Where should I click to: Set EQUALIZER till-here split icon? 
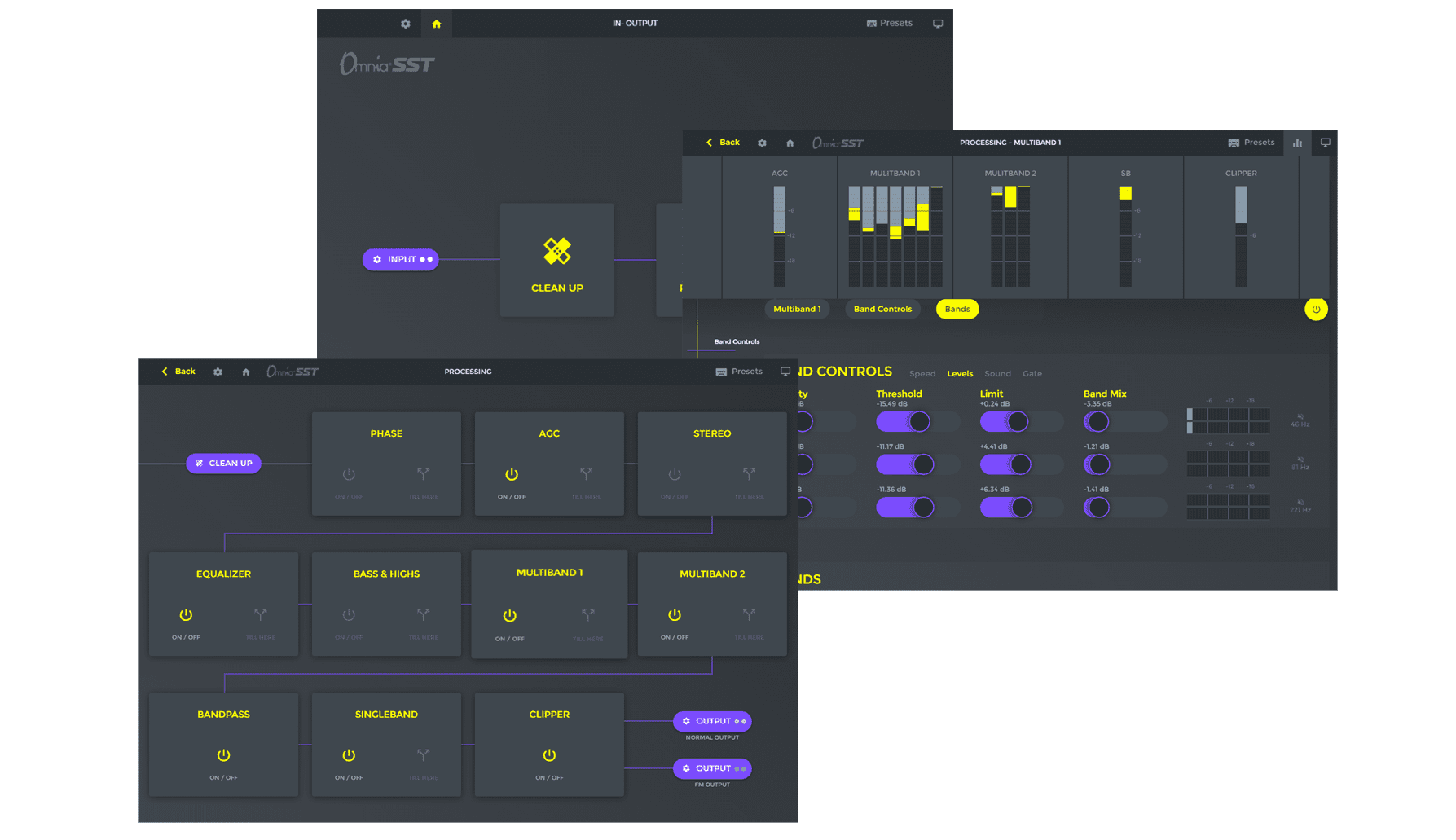click(260, 614)
